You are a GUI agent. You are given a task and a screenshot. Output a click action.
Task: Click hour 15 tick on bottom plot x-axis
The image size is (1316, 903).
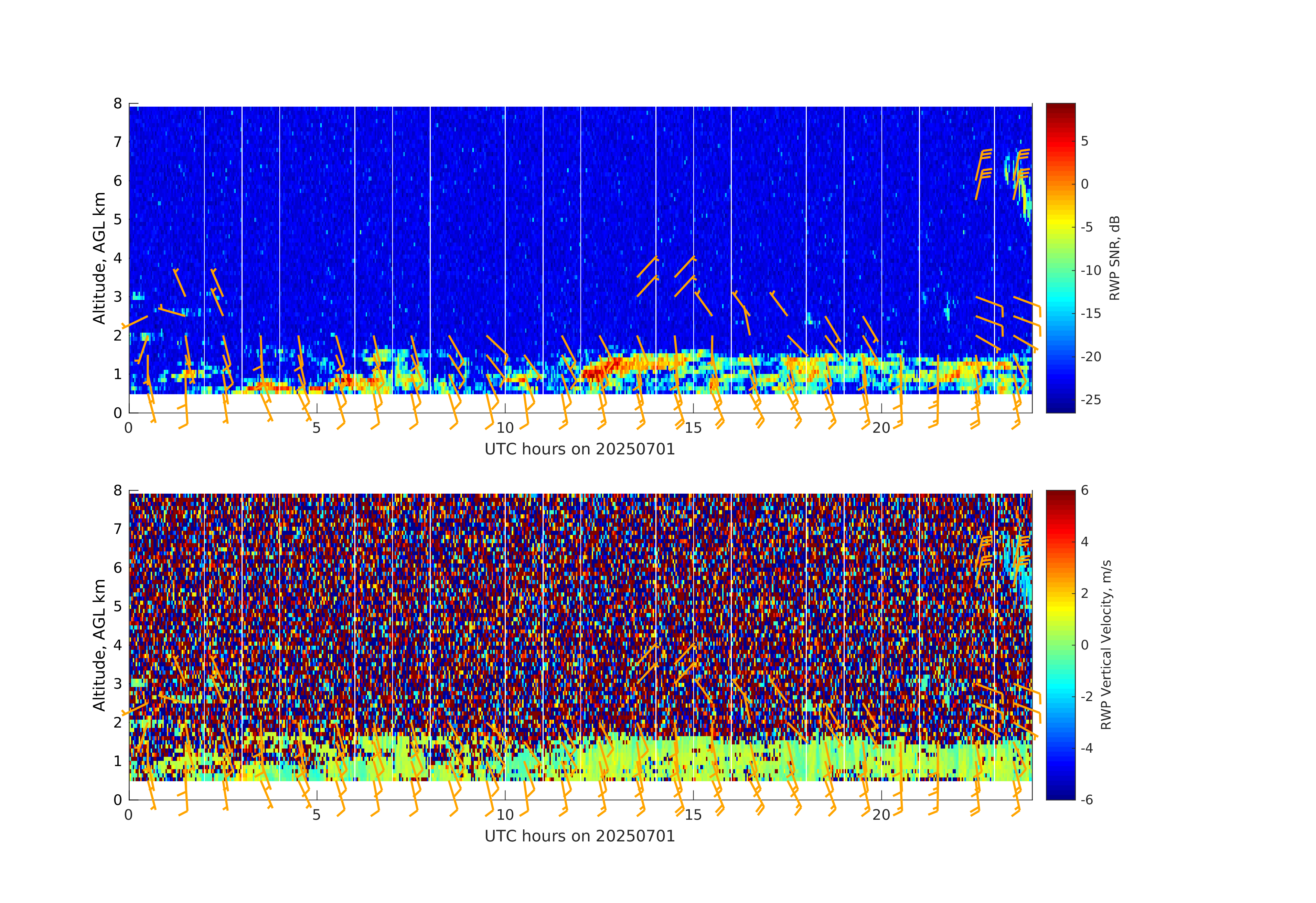click(693, 815)
